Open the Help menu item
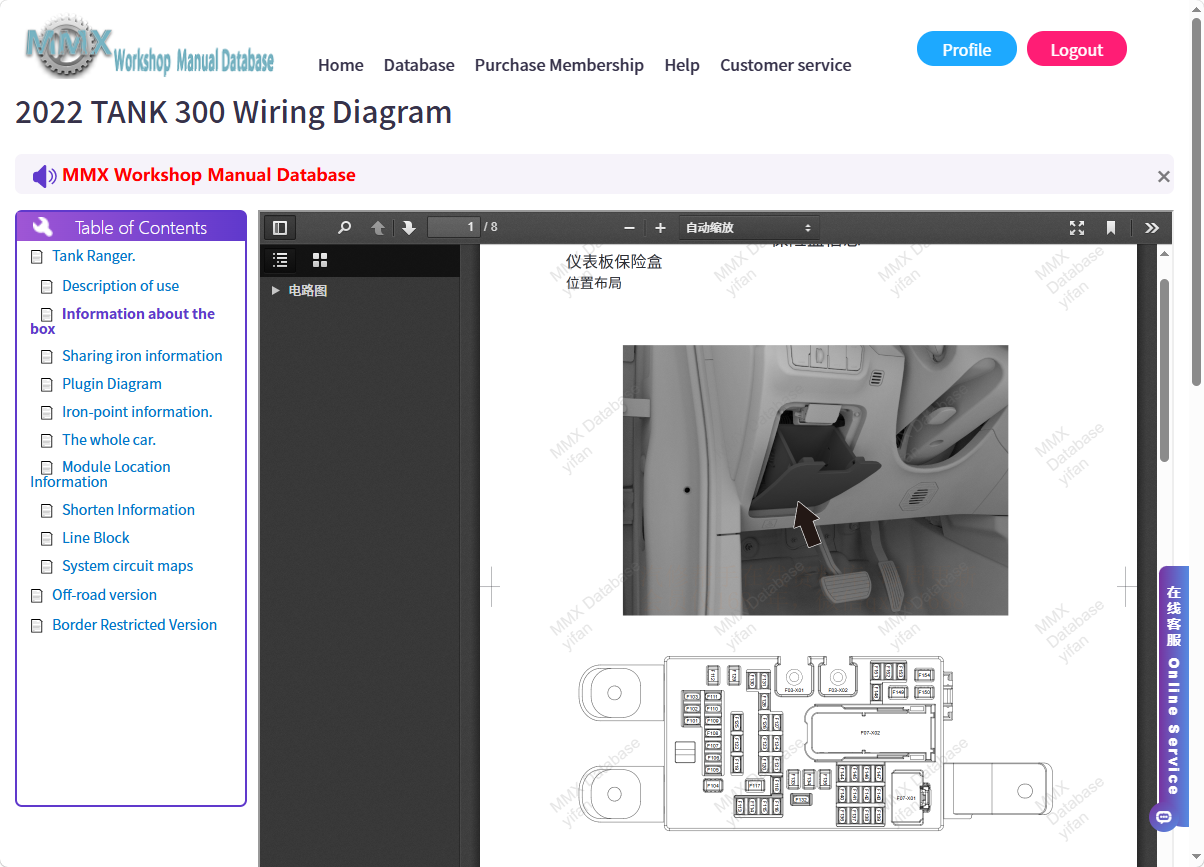1204x867 pixels. tap(682, 65)
